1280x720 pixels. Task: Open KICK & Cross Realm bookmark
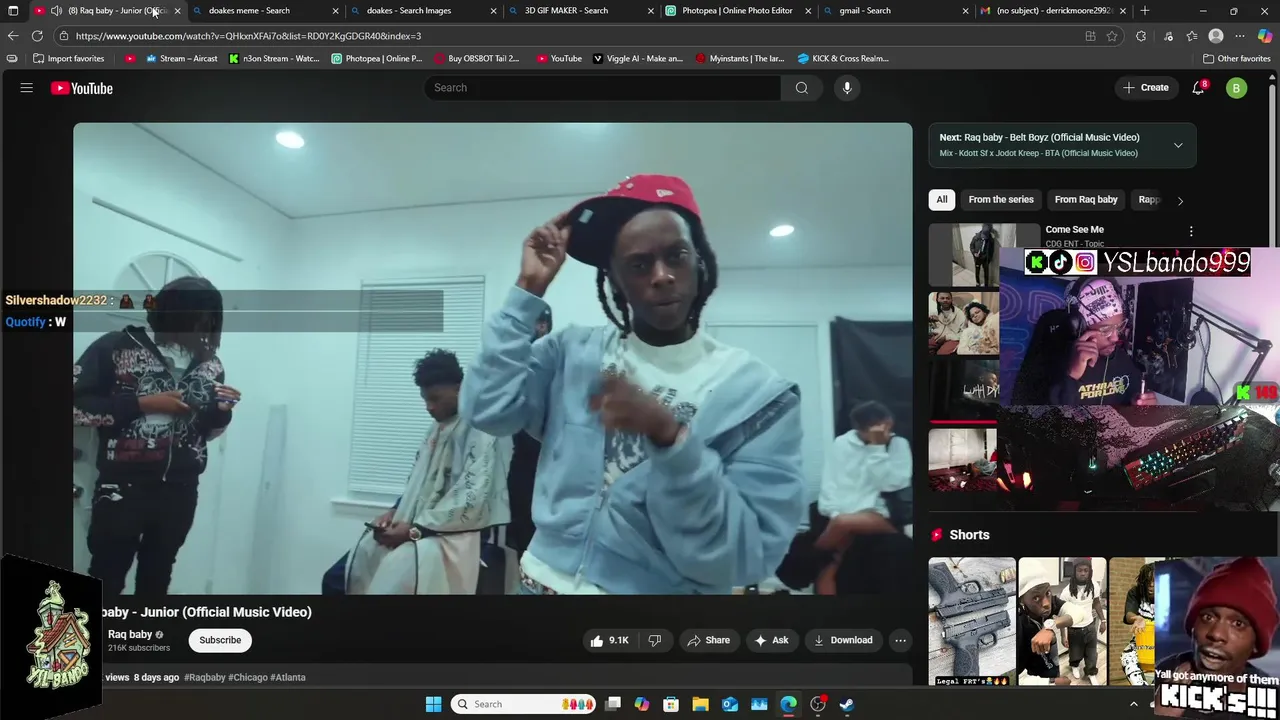pos(843,59)
